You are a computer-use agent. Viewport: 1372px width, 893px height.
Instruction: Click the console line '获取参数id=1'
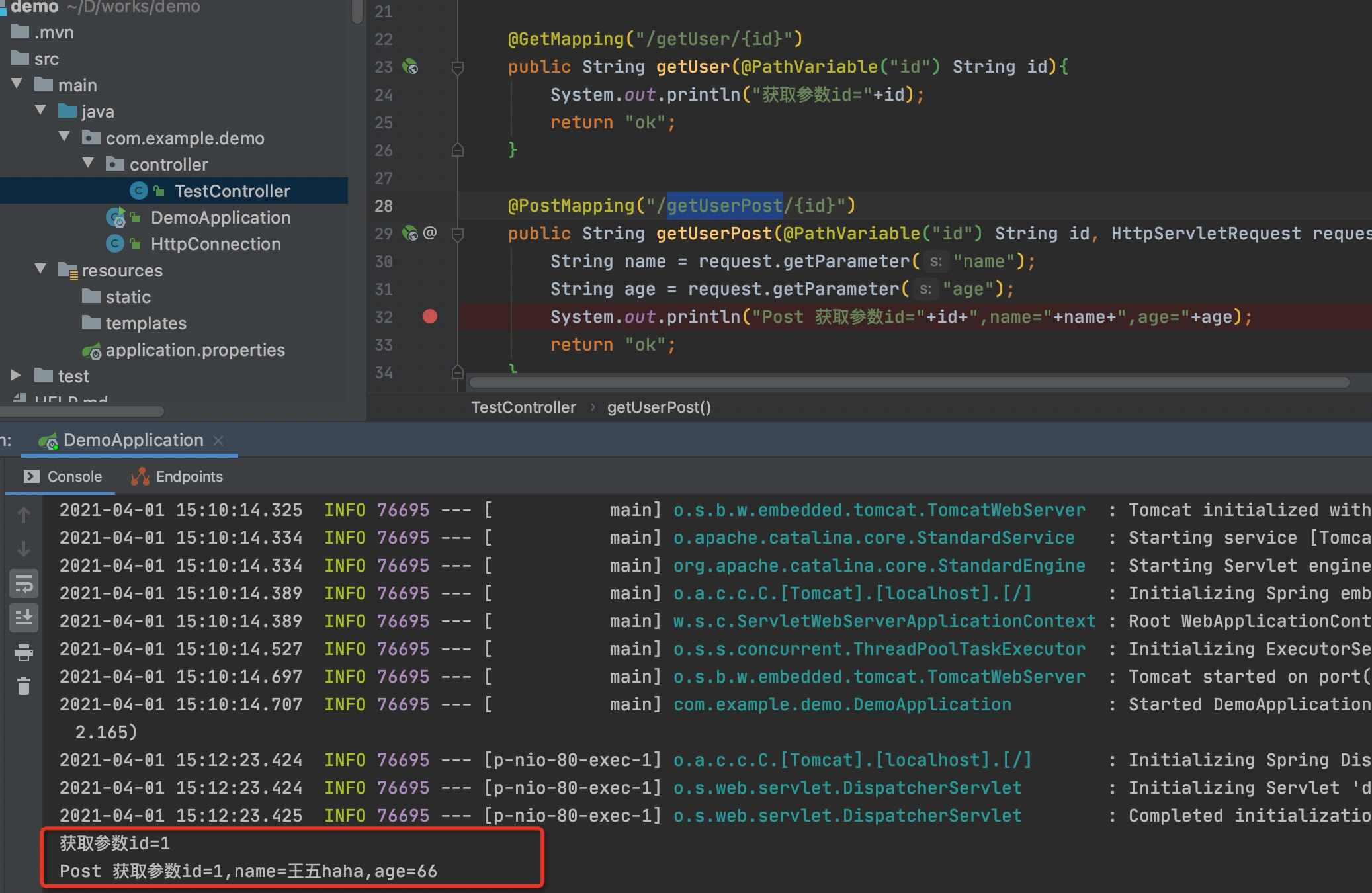click(114, 843)
